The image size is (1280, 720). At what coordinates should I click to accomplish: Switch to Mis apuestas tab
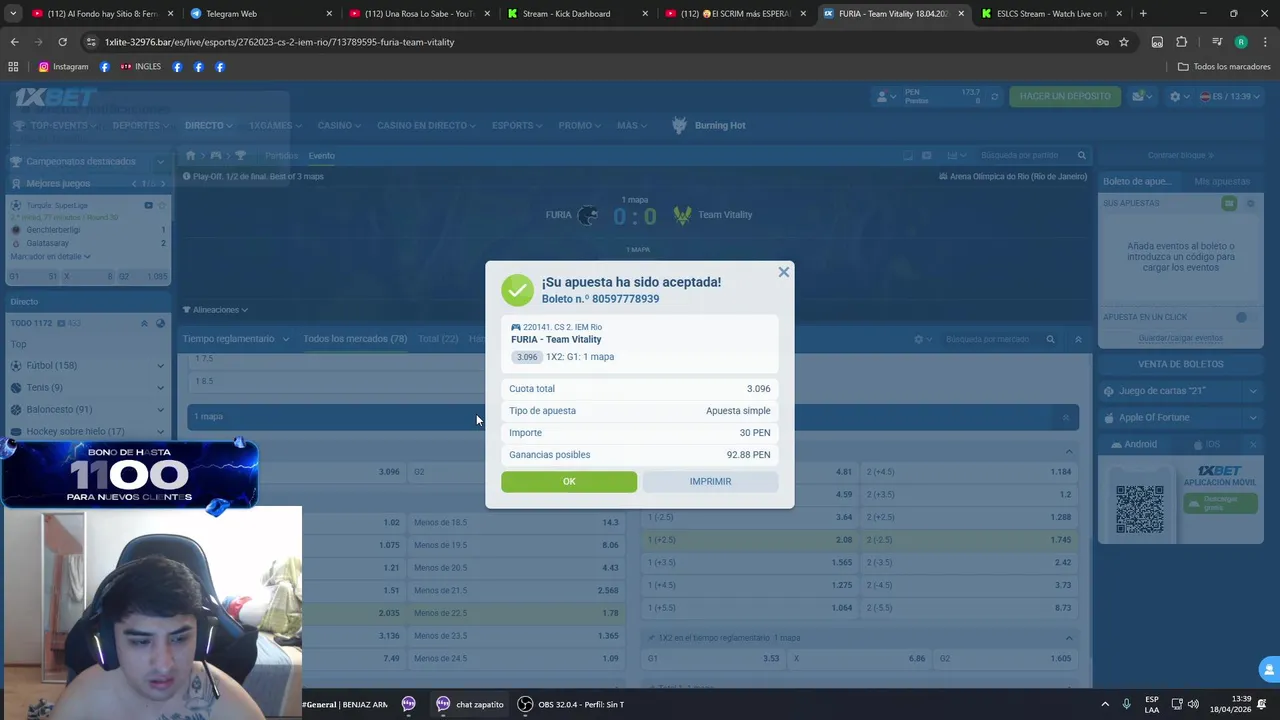click(1222, 181)
